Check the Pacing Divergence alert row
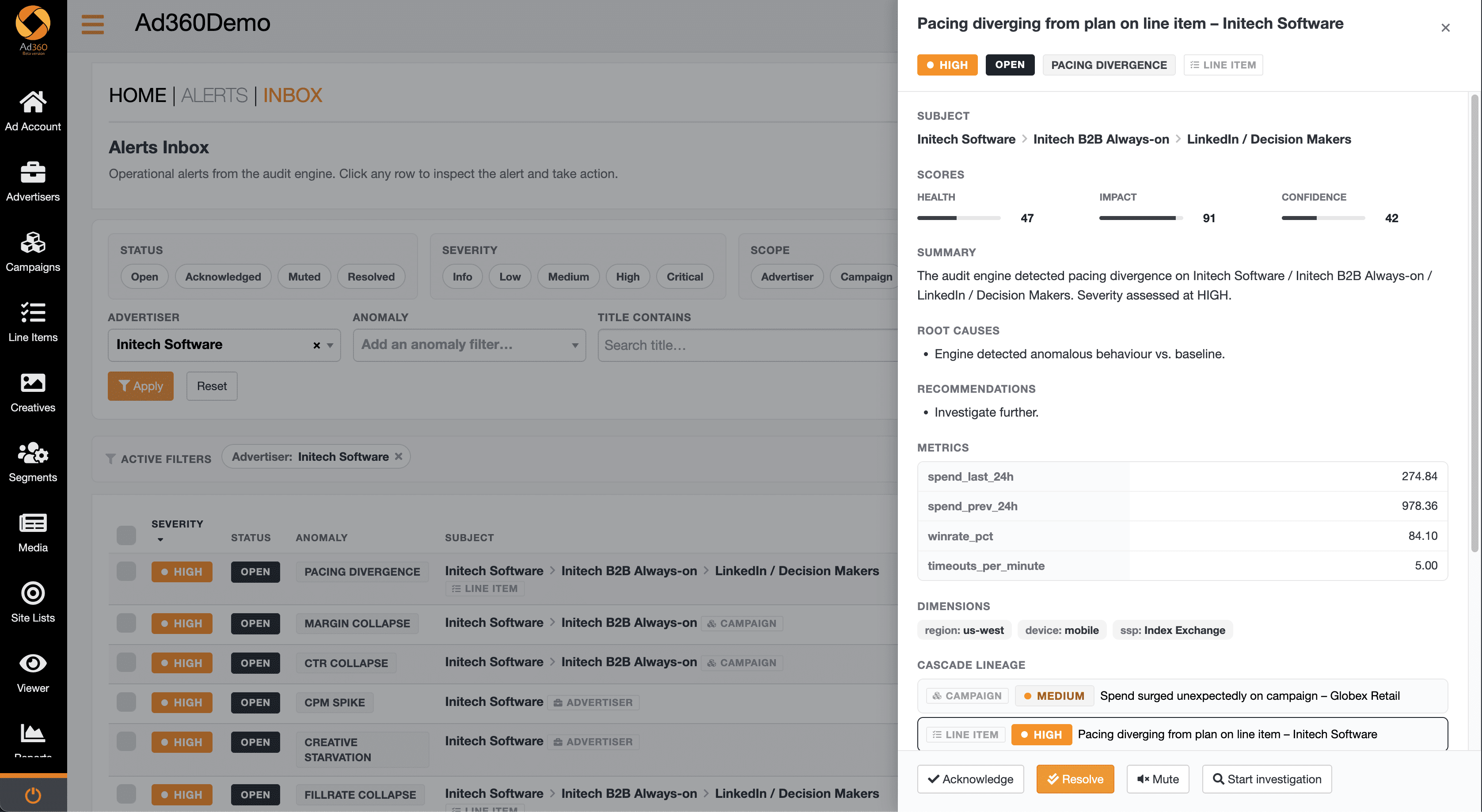 tap(126, 571)
